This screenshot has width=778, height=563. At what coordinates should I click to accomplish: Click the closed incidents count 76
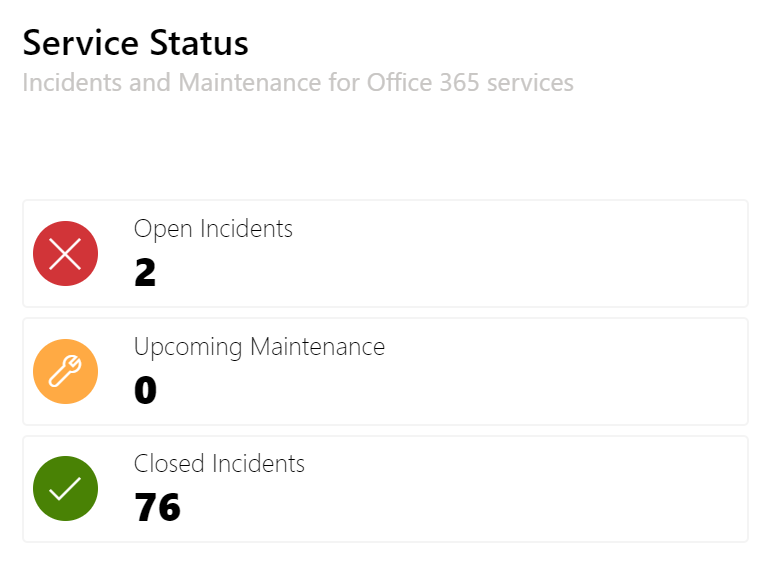pos(157,507)
